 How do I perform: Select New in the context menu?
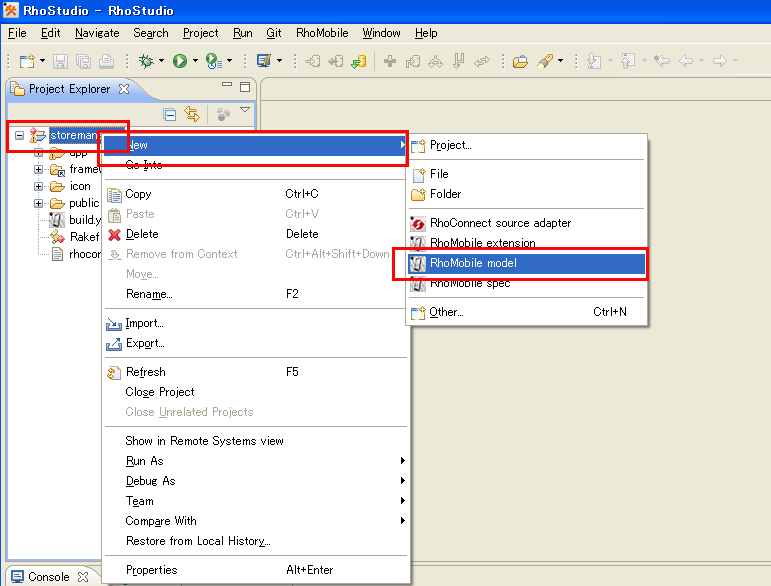pos(256,145)
